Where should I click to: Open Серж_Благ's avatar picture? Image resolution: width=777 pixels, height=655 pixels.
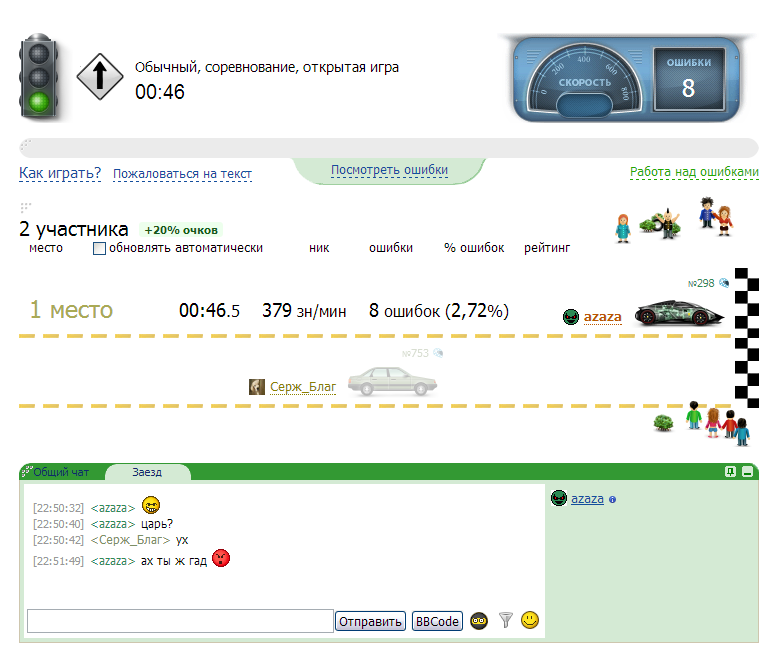click(x=257, y=387)
